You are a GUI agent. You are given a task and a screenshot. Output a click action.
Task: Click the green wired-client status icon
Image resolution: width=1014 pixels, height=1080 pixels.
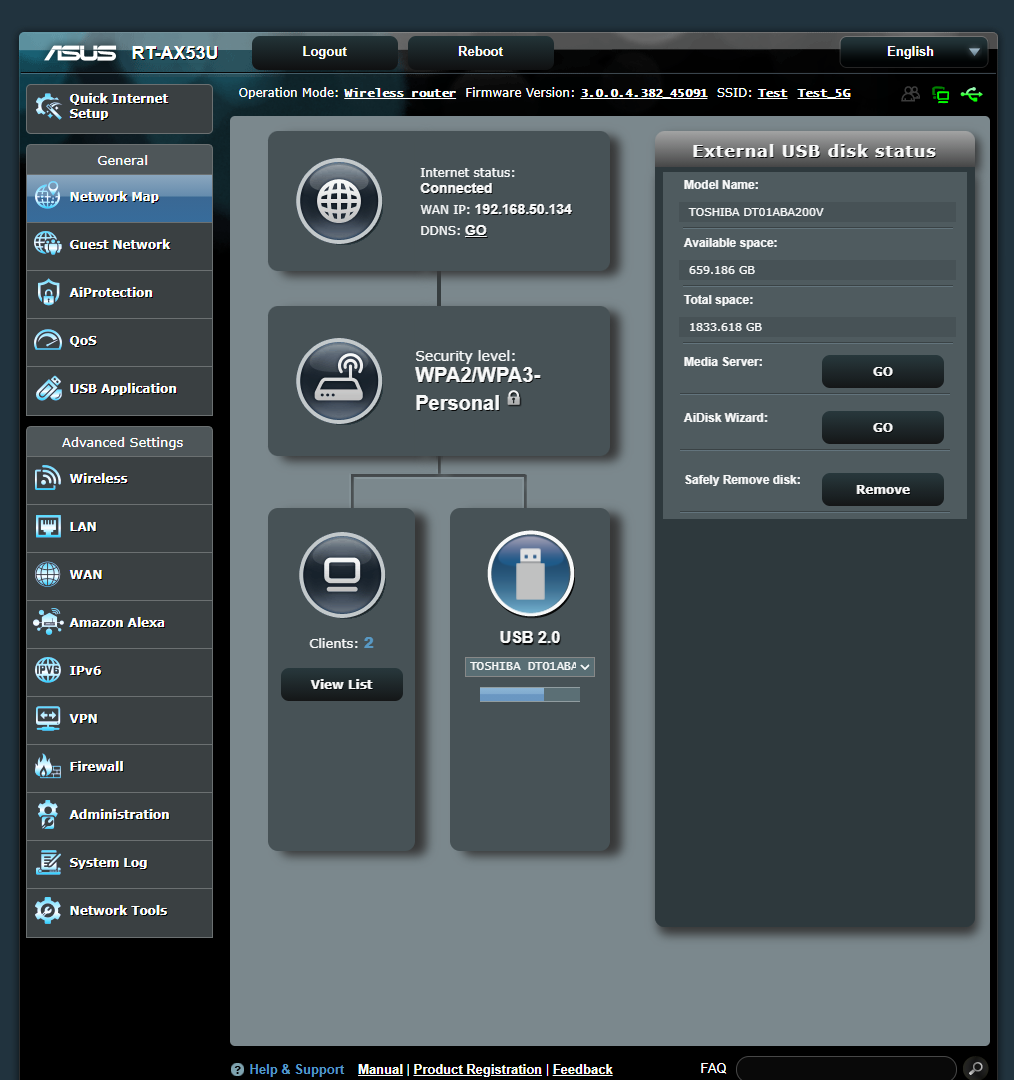tap(941, 93)
